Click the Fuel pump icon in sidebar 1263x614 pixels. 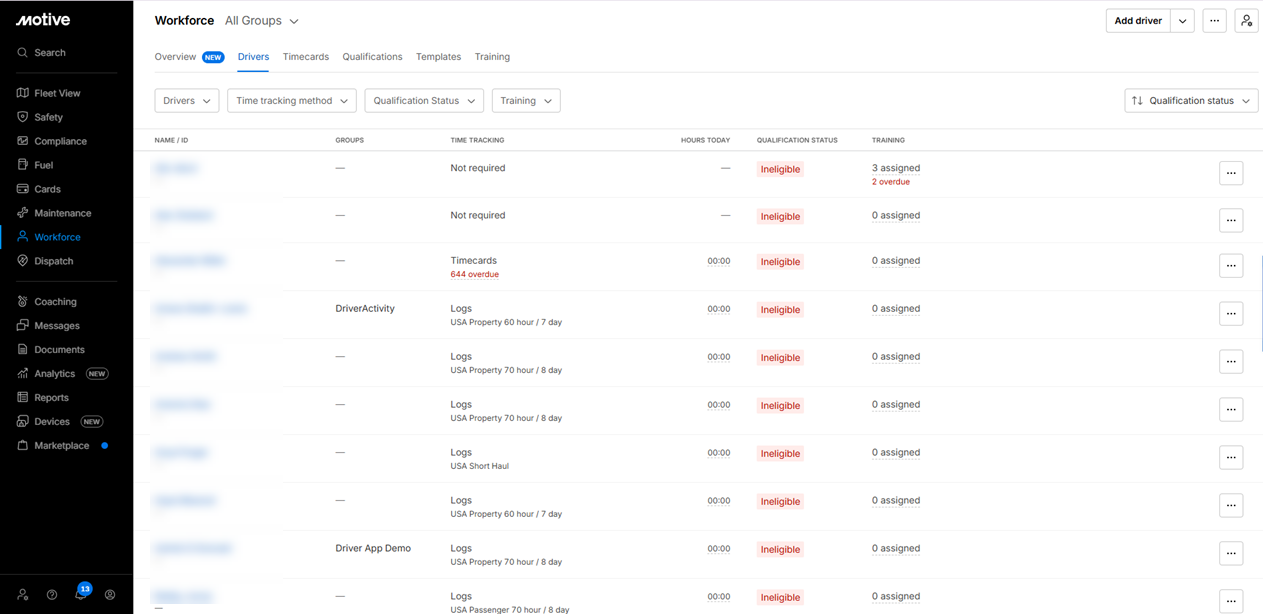[x=23, y=165]
